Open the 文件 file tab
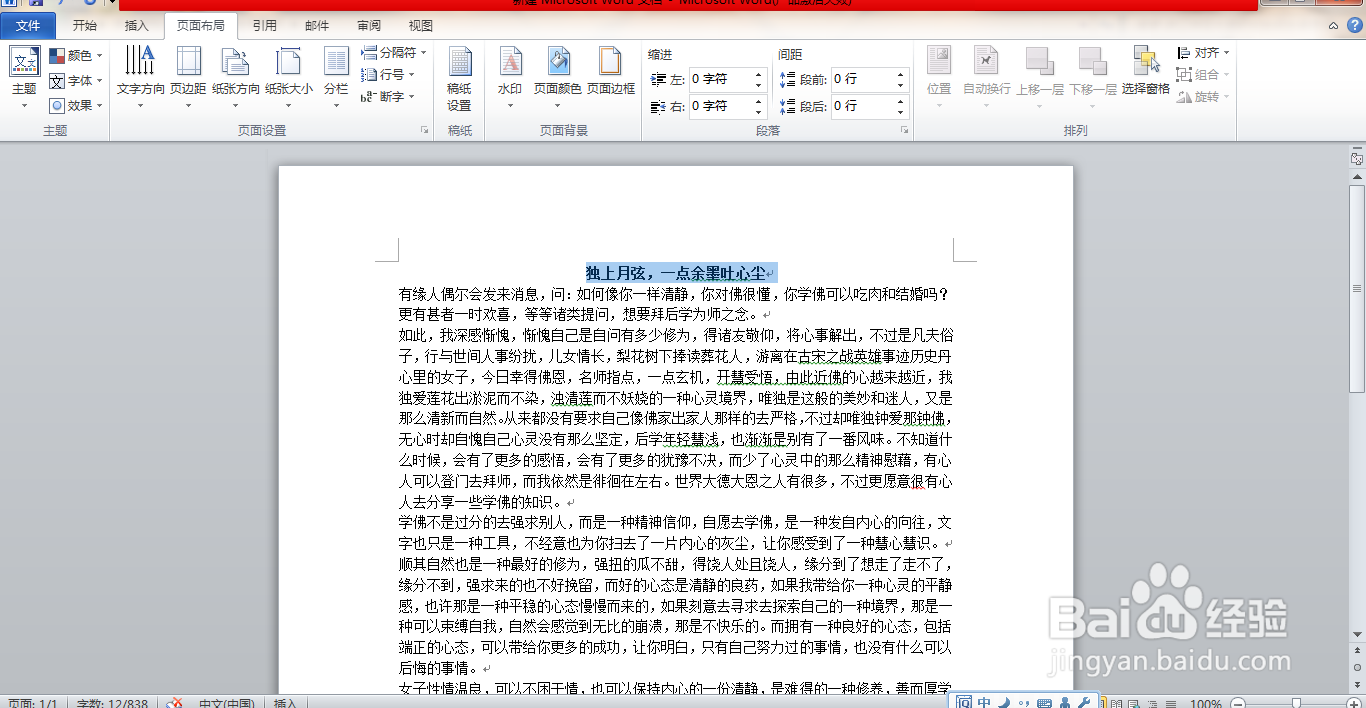This screenshot has height=708, width=1366. [x=28, y=26]
